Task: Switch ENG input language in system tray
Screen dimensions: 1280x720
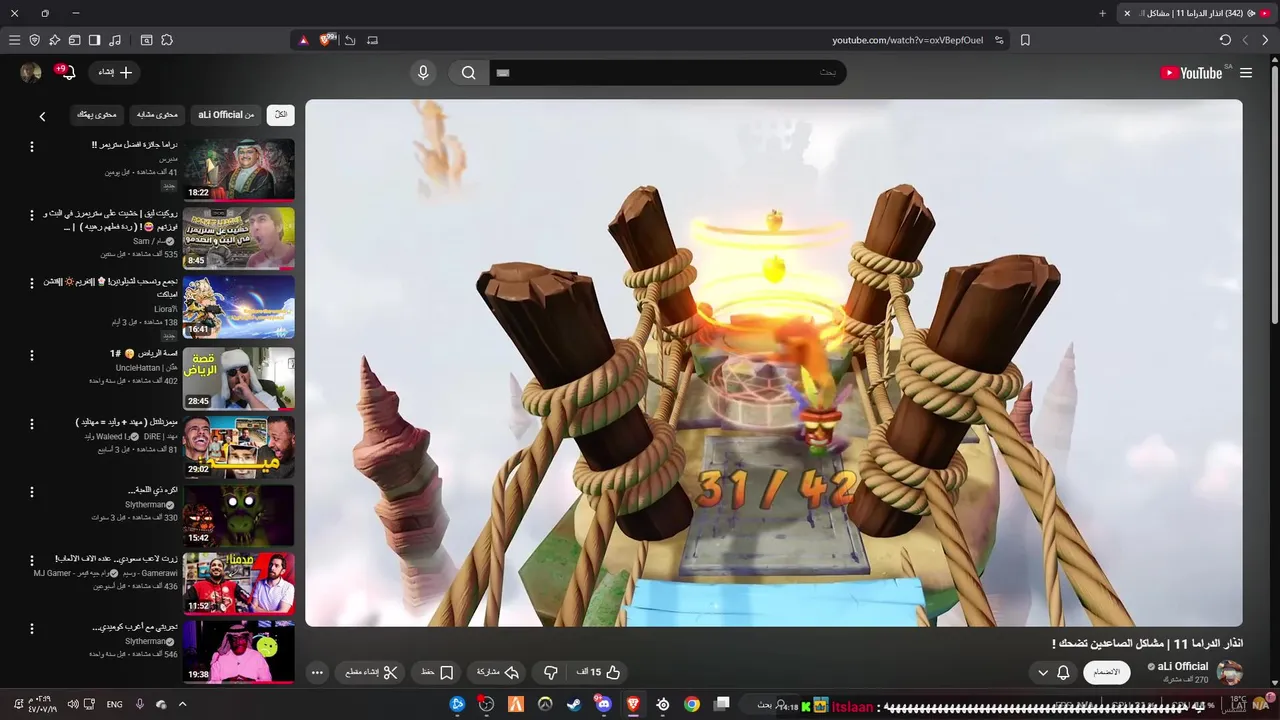Action: click(x=114, y=704)
